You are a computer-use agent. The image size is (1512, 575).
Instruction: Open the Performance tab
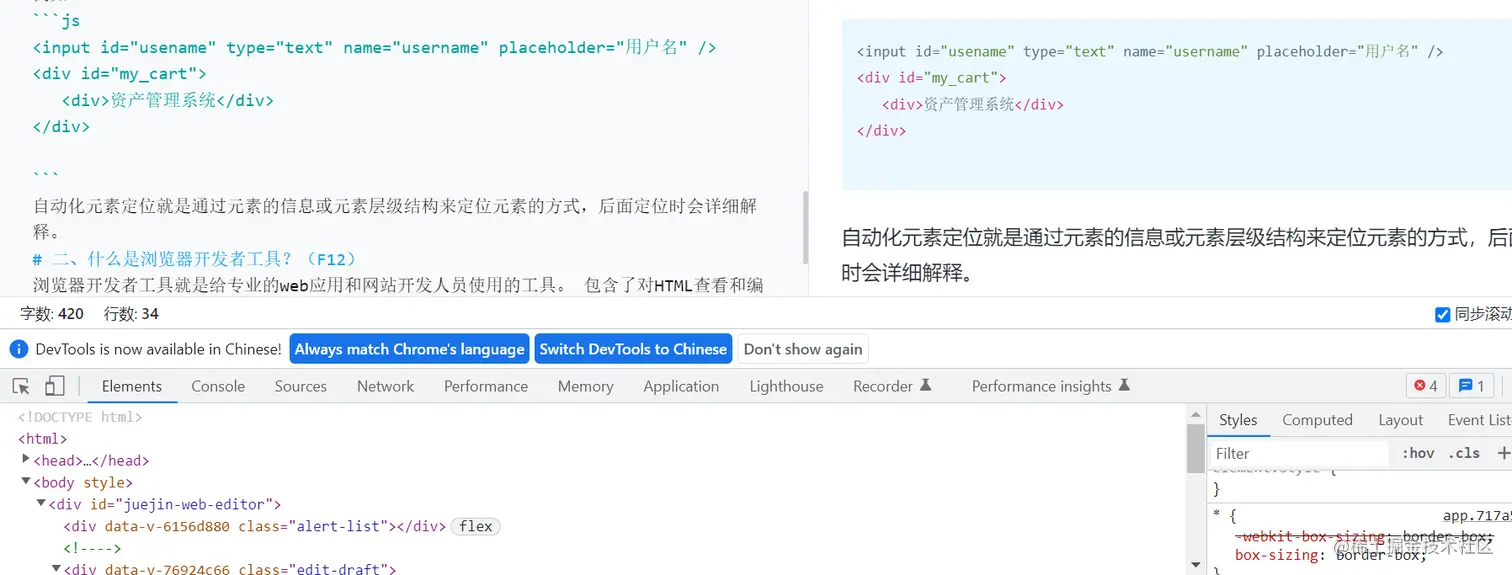(486, 386)
